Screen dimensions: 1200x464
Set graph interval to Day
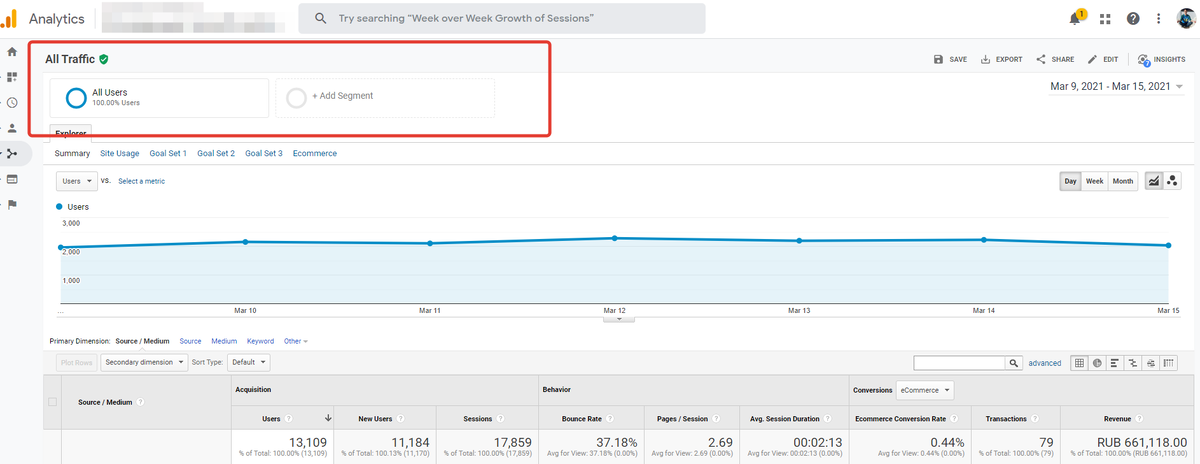tap(1070, 181)
